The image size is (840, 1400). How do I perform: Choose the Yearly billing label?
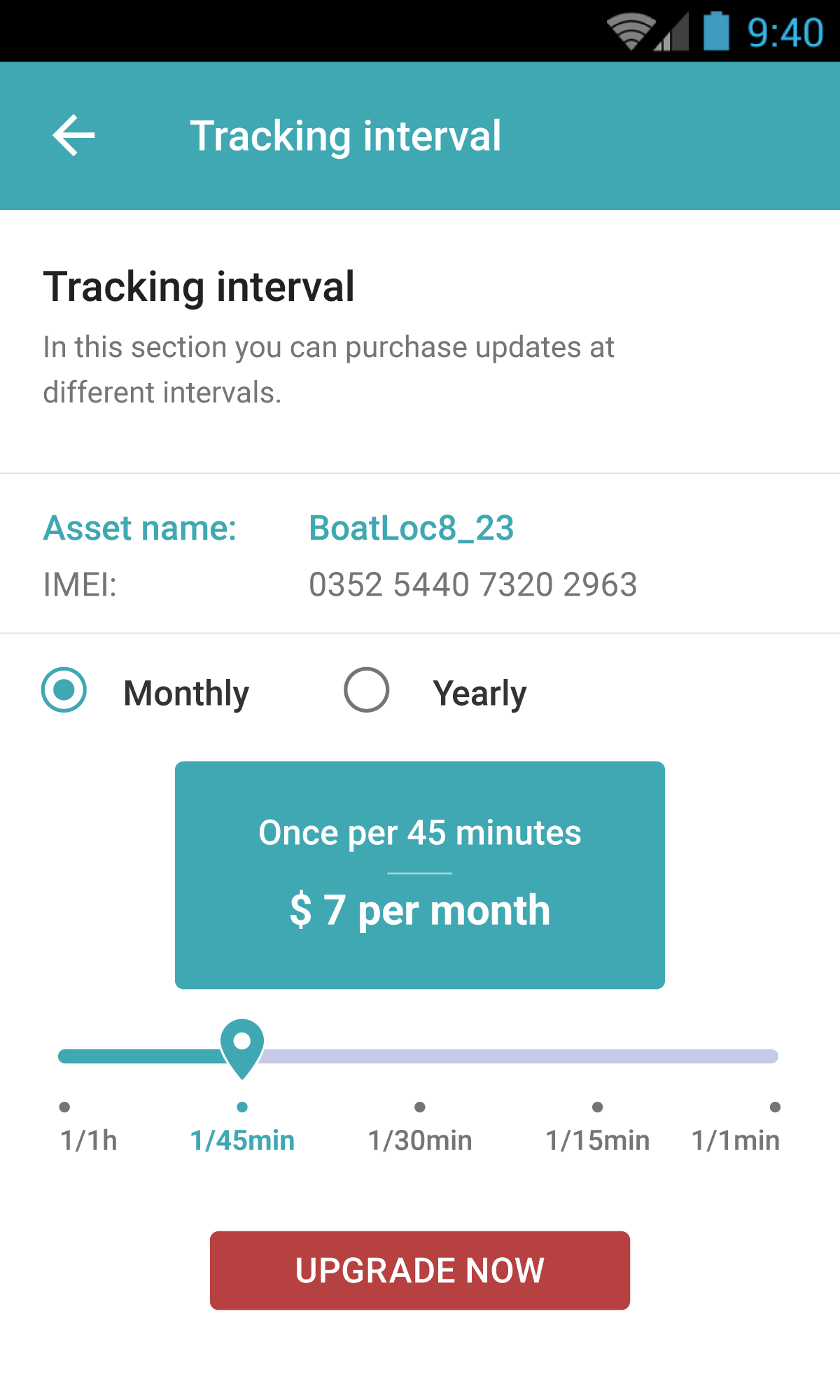[x=479, y=694]
